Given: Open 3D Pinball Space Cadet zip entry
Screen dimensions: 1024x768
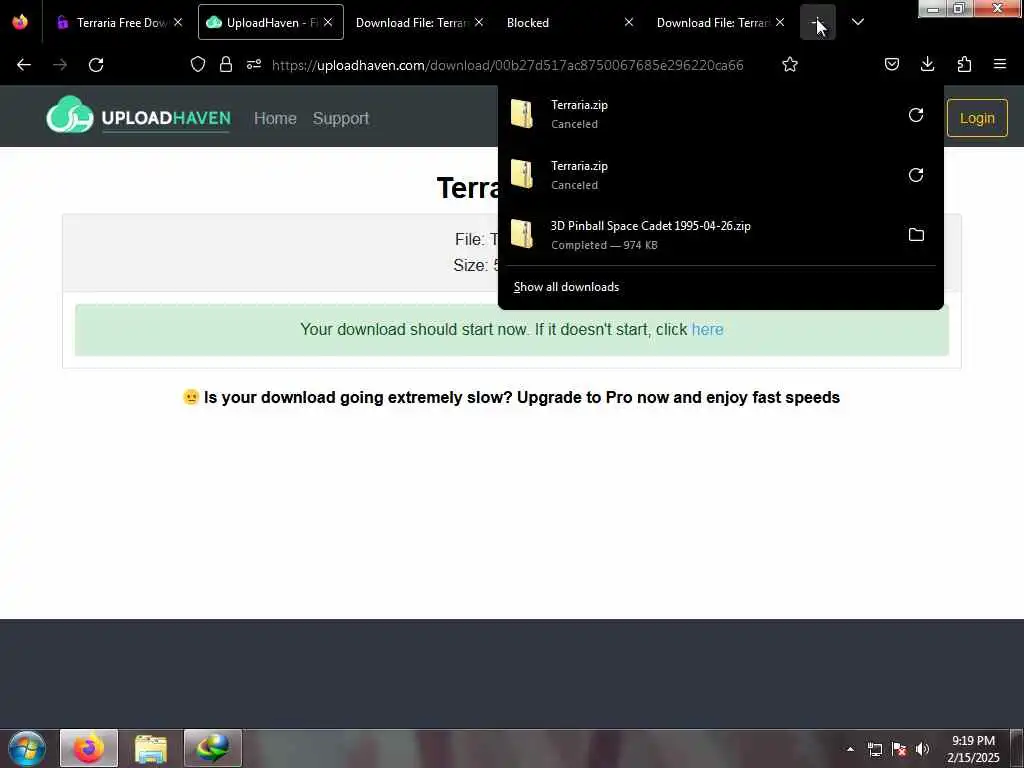Looking at the screenshot, I should click(699, 234).
